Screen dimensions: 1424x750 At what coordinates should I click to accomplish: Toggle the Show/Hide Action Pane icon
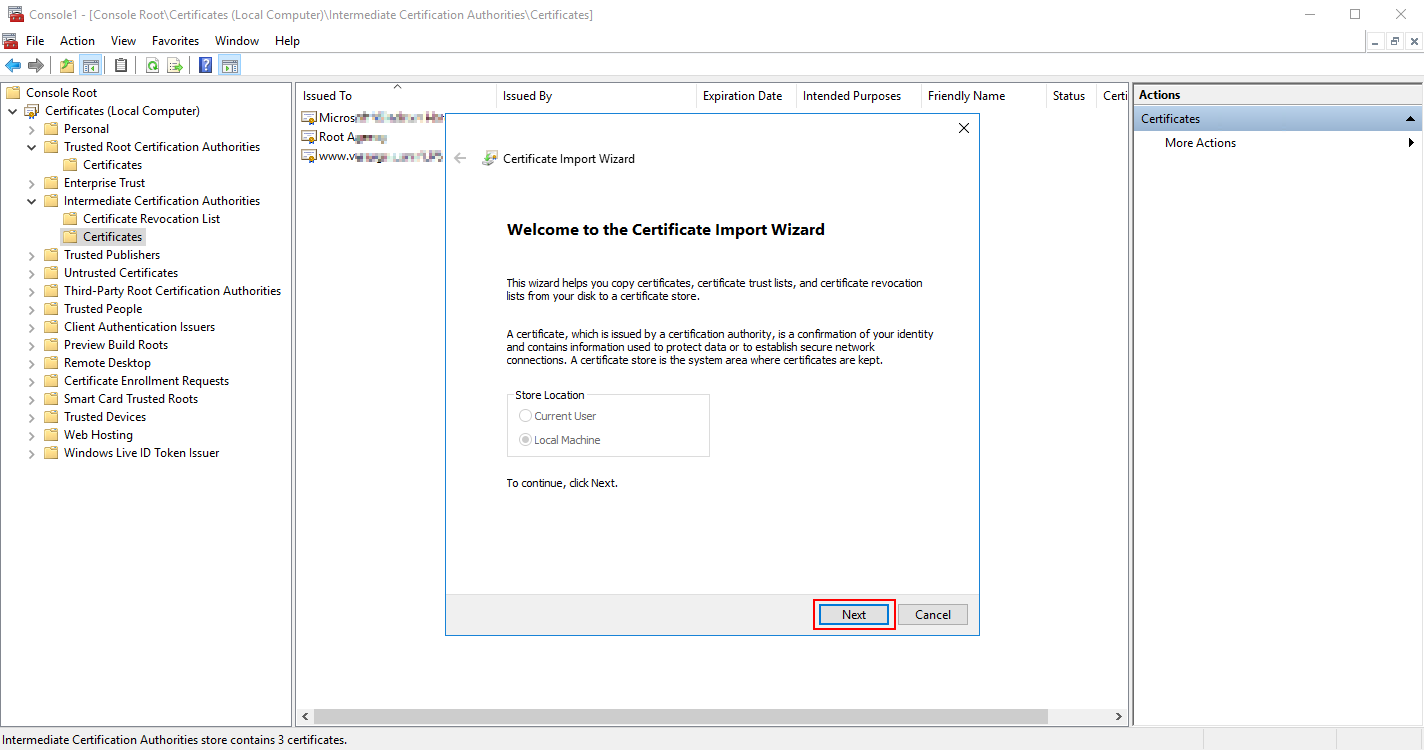[231, 64]
